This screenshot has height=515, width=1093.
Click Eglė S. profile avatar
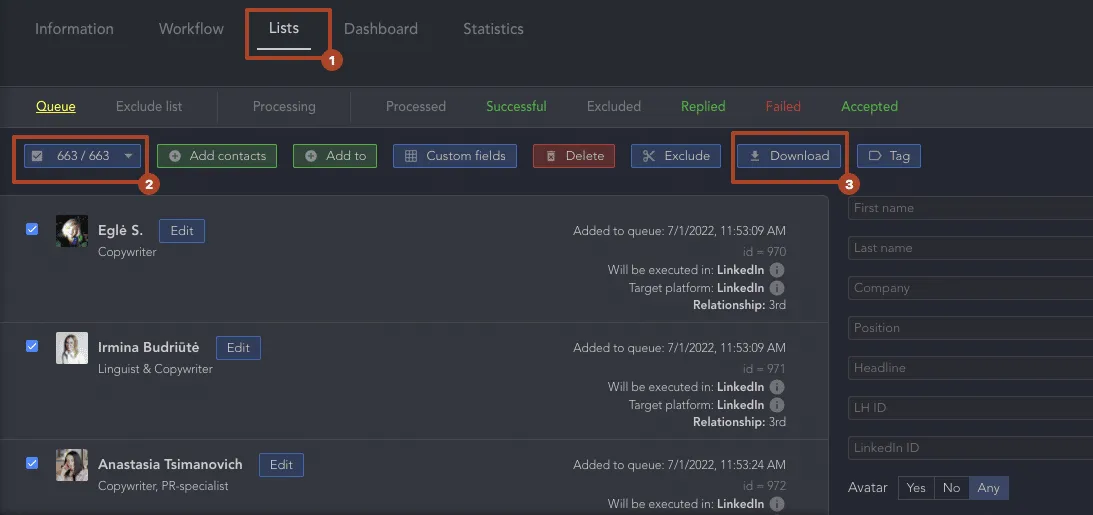72,231
